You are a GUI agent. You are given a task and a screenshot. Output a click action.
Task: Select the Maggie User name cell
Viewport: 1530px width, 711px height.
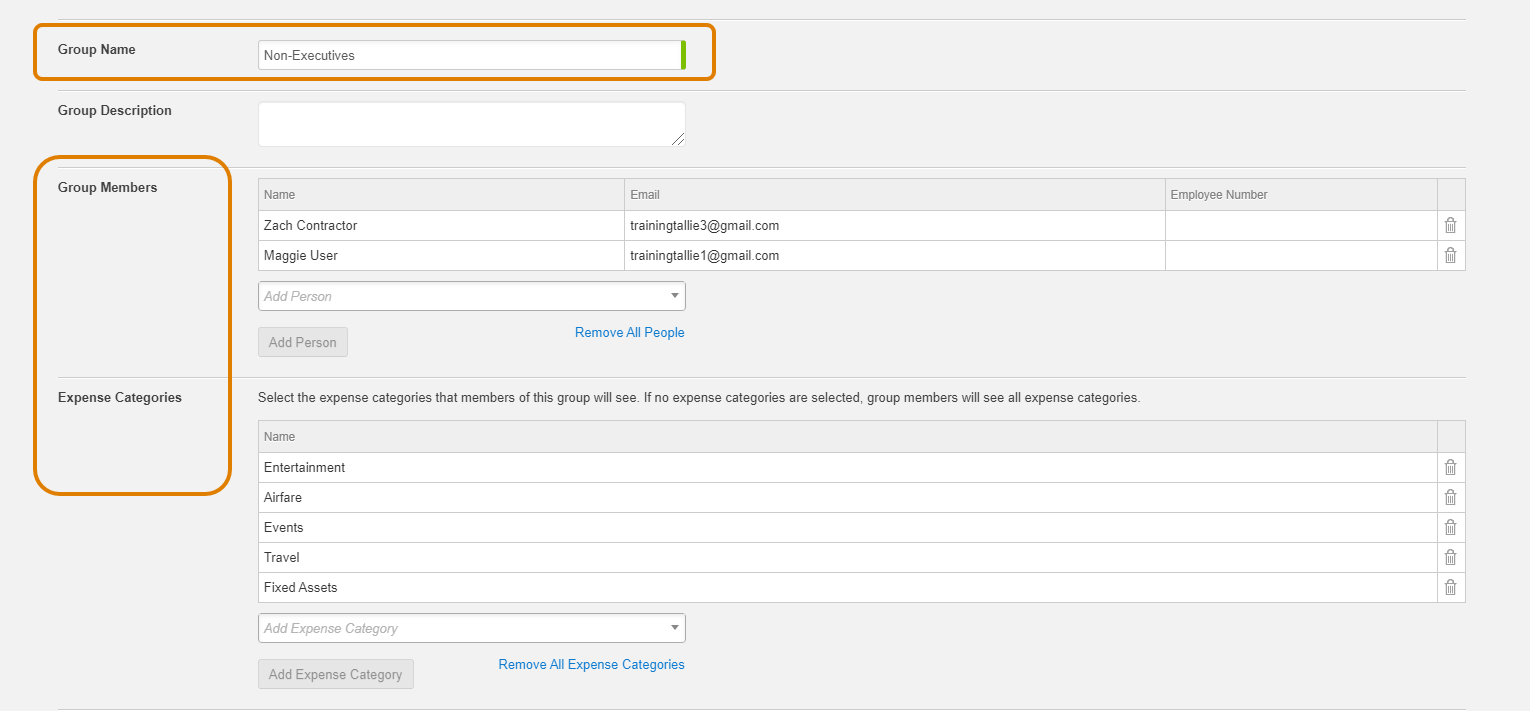pyautogui.click(x=441, y=256)
